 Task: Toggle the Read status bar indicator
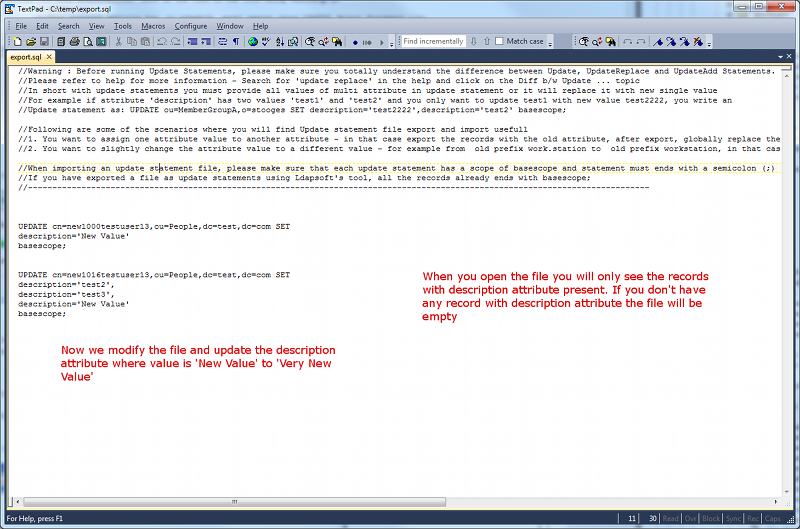[670, 518]
